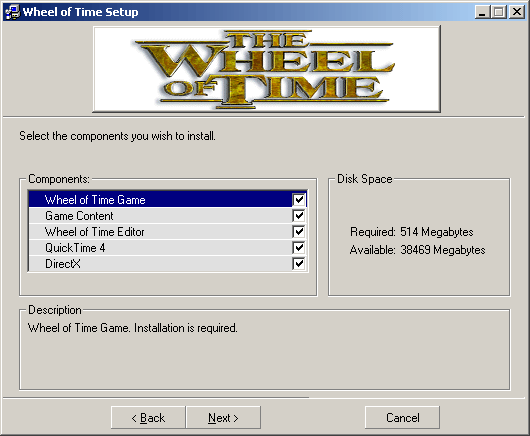Disable the QuickTime 4 component checkbox
The image size is (530, 436).
299,248
